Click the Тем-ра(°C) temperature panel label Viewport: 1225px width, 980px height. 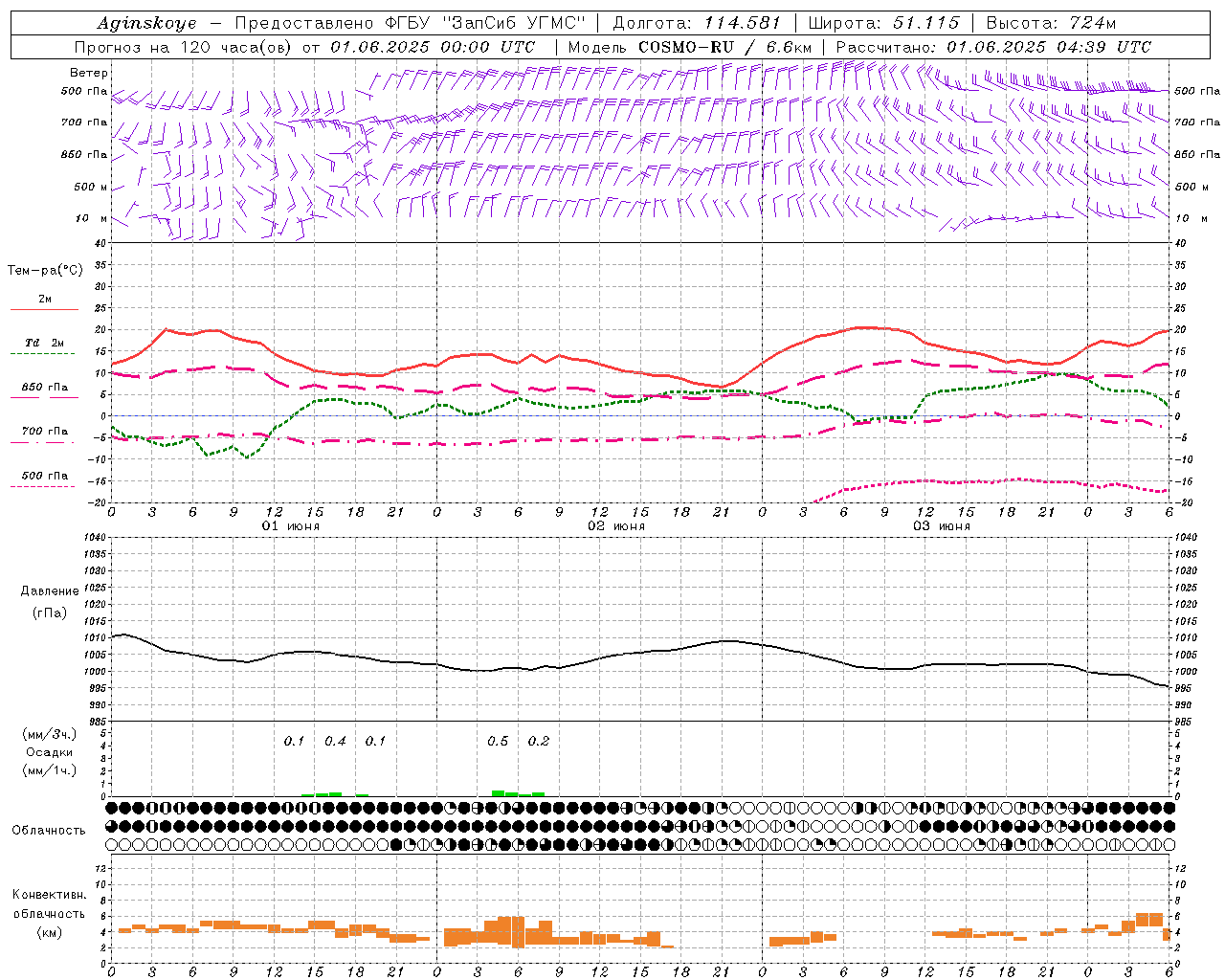click(x=45, y=271)
